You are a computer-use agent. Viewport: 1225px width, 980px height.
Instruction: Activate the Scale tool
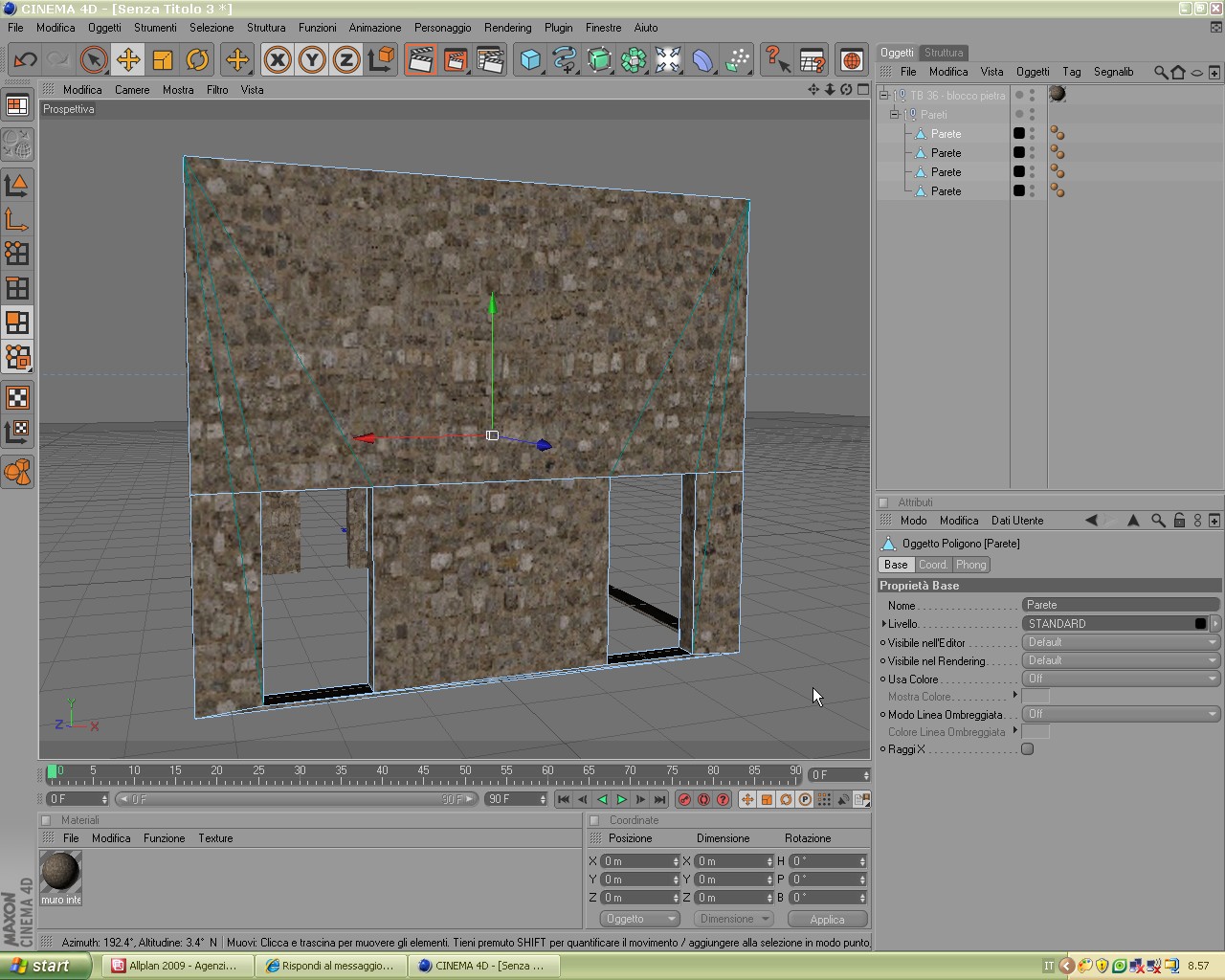(x=163, y=60)
